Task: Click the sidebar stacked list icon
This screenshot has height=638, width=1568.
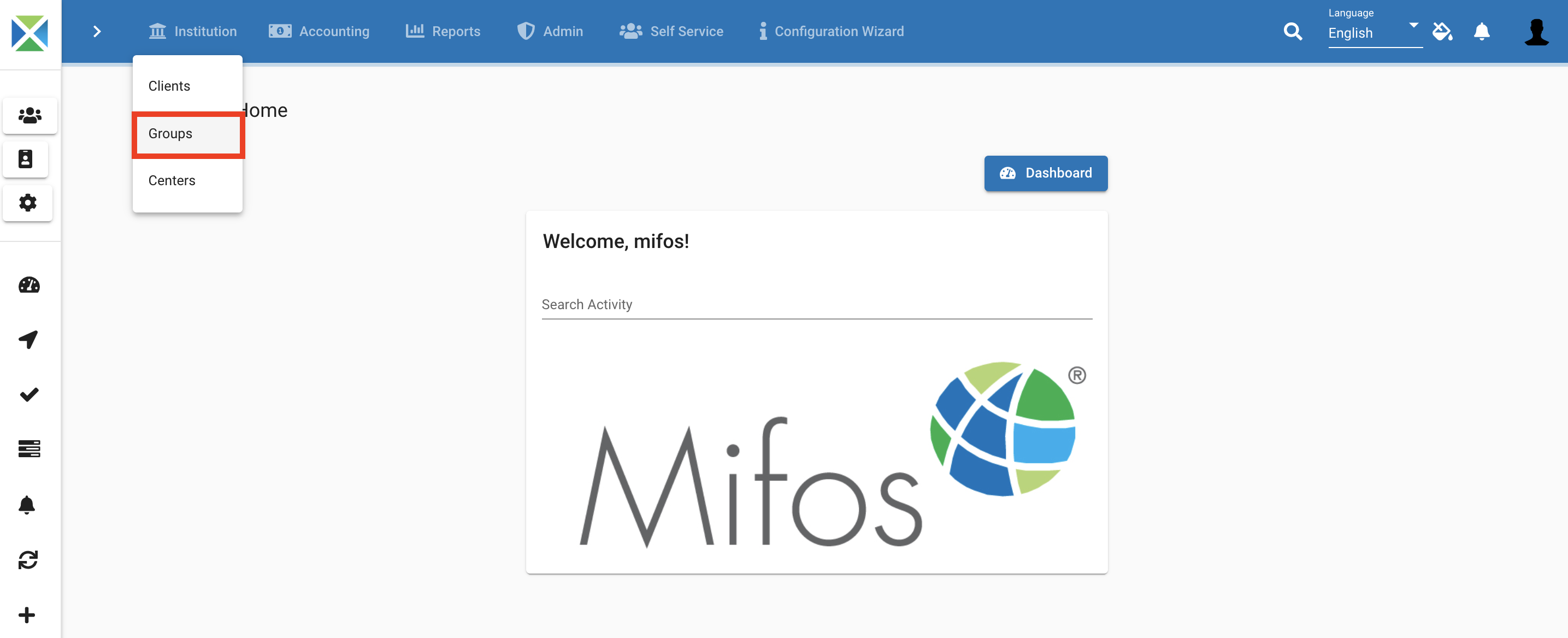Action: (28, 448)
